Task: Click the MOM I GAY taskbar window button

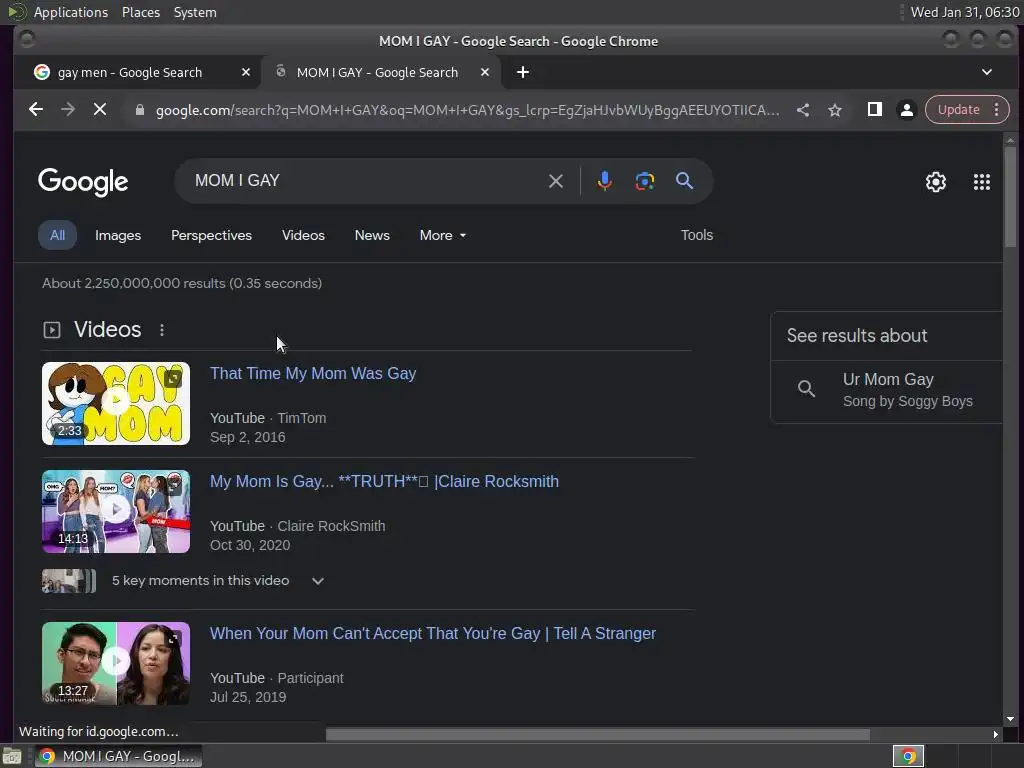Action: pyautogui.click(x=118, y=756)
